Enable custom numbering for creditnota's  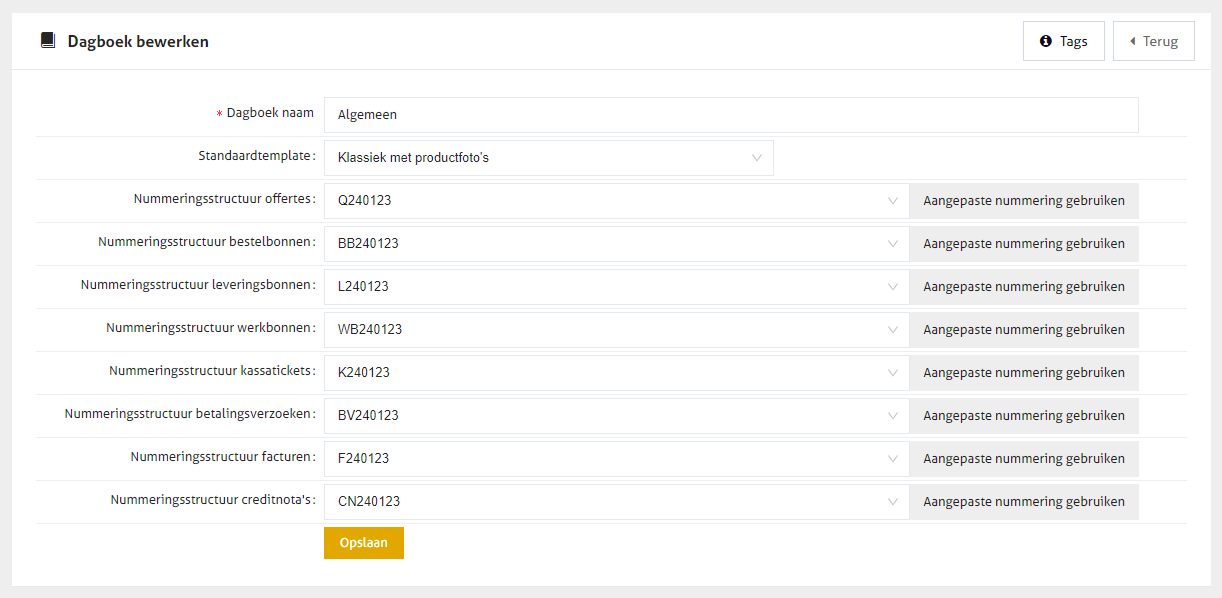(x=1023, y=502)
